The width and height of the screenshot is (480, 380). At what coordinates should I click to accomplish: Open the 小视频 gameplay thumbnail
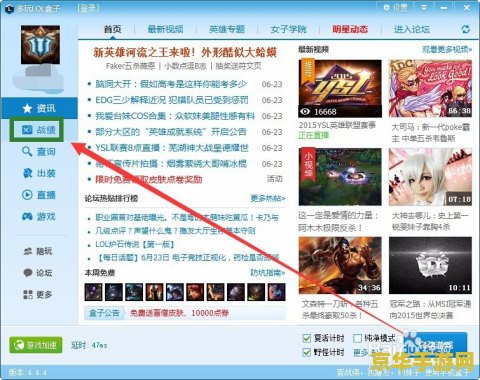pos(340,177)
